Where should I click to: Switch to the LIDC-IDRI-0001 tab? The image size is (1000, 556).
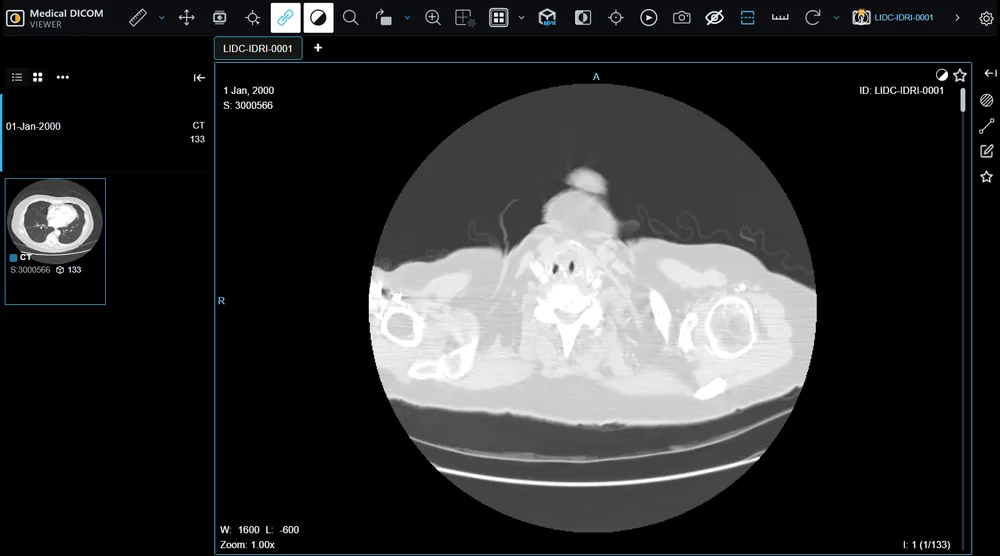(x=258, y=48)
